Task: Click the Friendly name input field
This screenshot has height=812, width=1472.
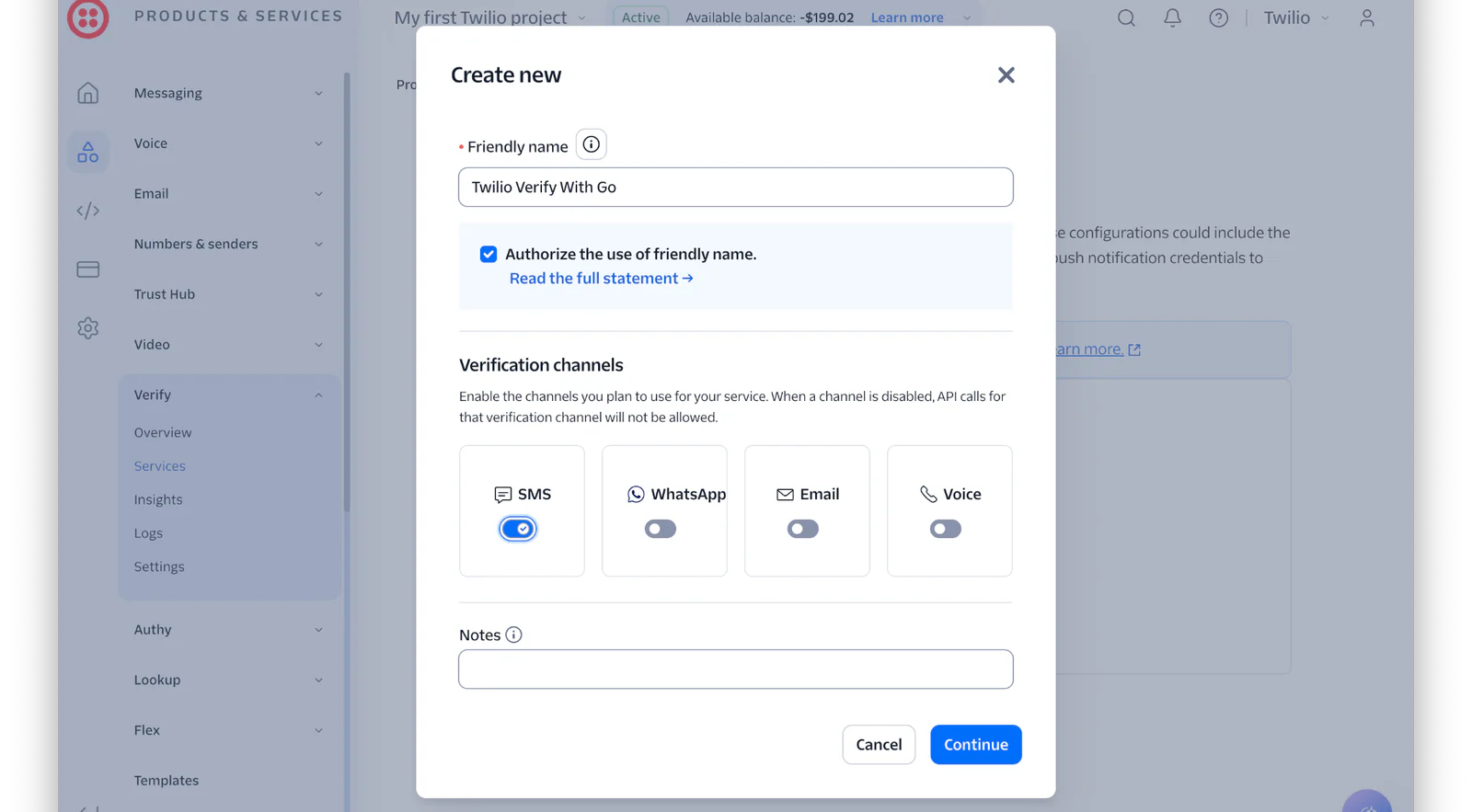Action: (x=735, y=187)
